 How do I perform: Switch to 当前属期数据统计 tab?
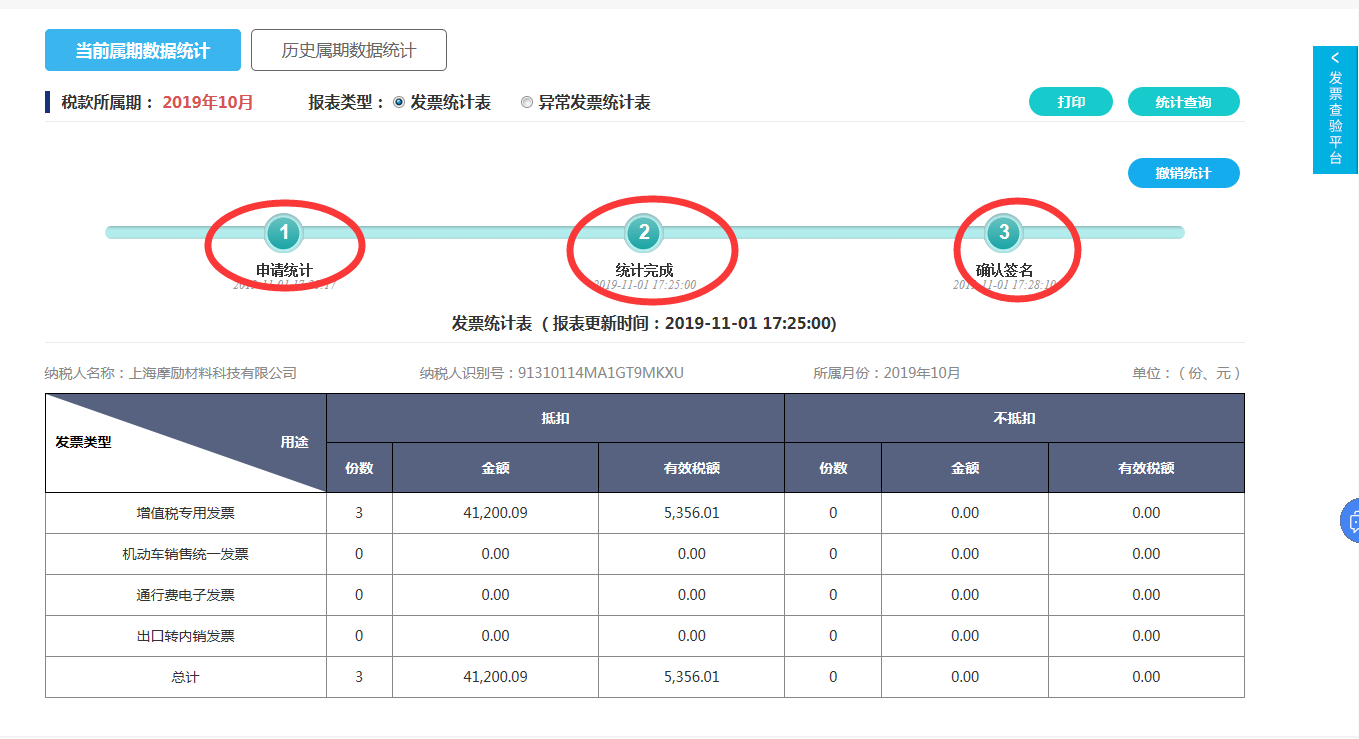click(x=143, y=50)
